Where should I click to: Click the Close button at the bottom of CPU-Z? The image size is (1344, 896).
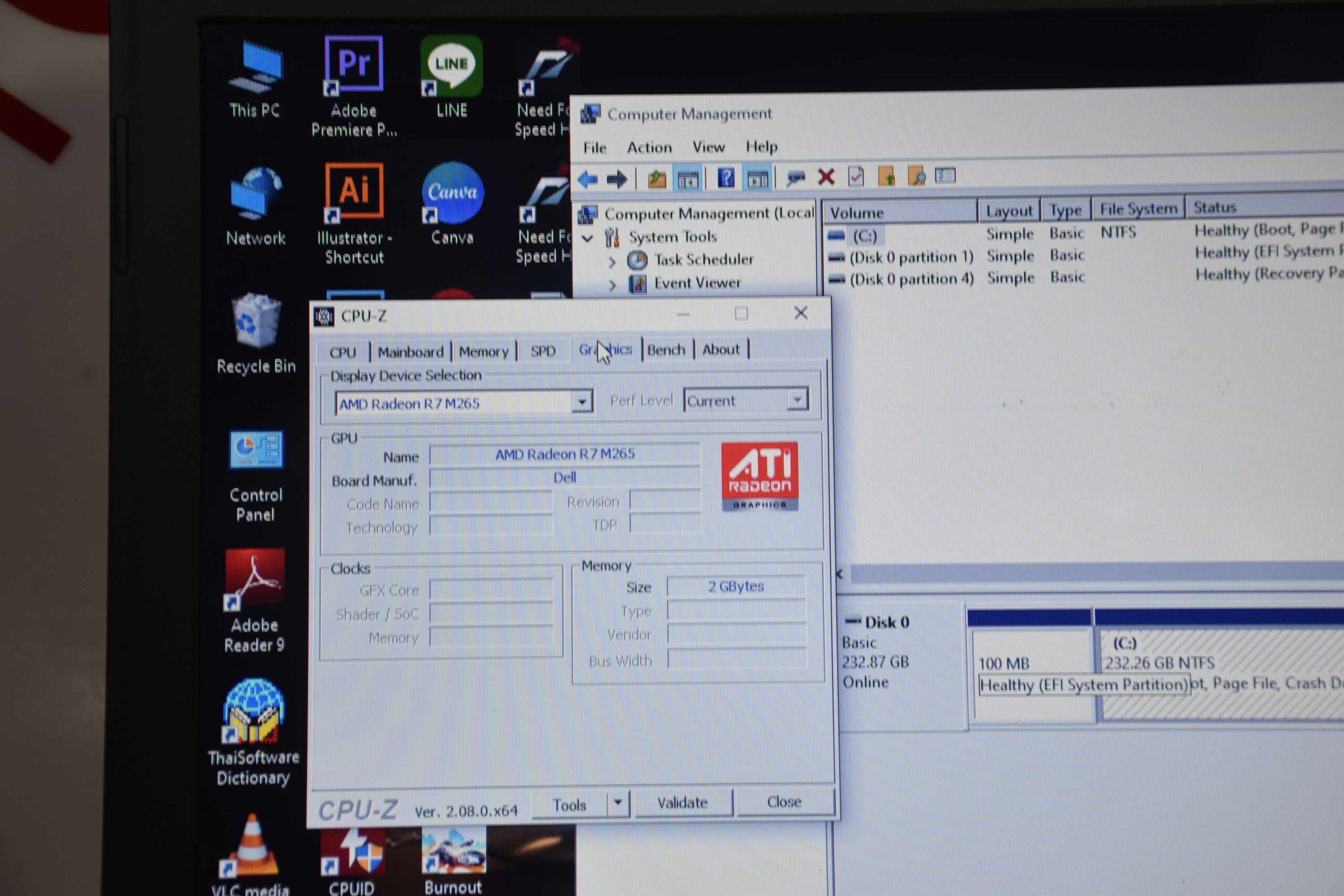tap(784, 802)
